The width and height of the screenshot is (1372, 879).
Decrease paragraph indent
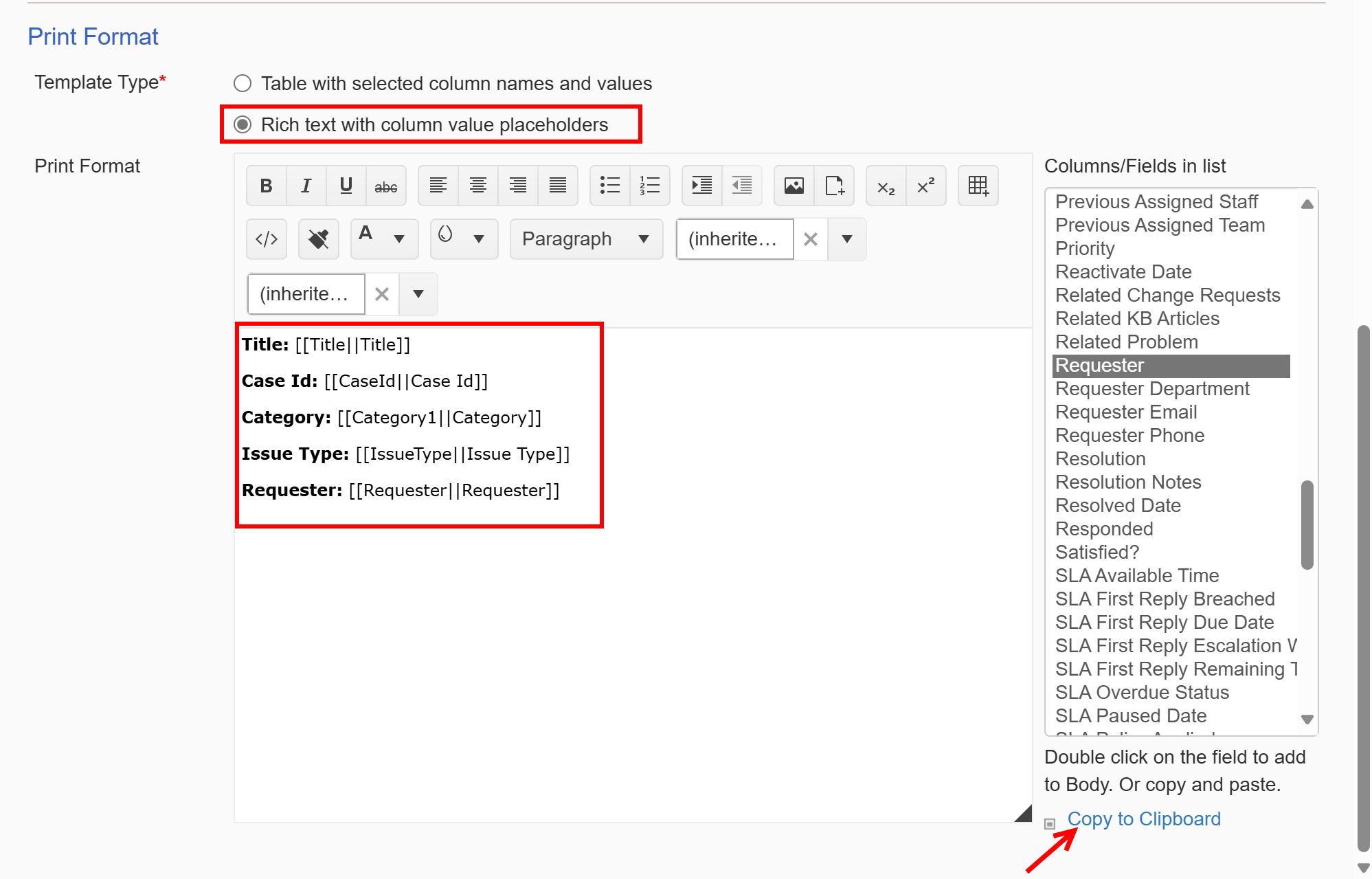[742, 186]
